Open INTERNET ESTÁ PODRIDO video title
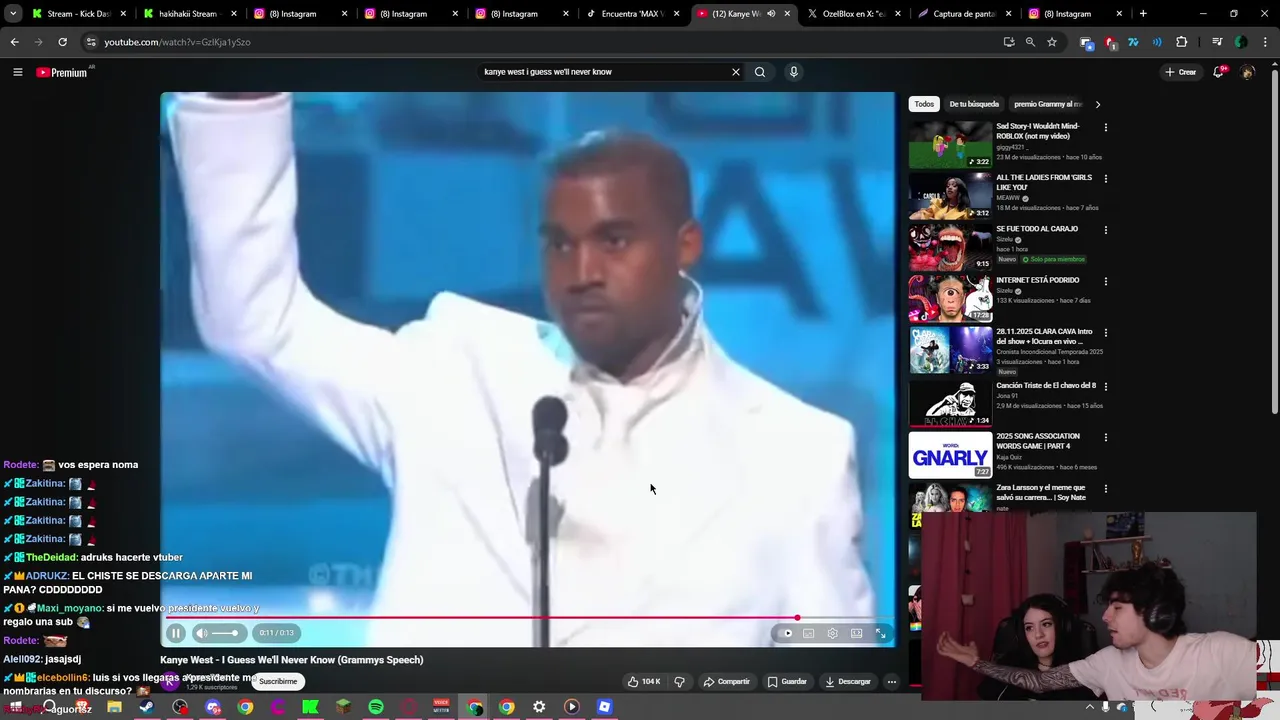Viewport: 1280px width, 720px height. (1037, 280)
